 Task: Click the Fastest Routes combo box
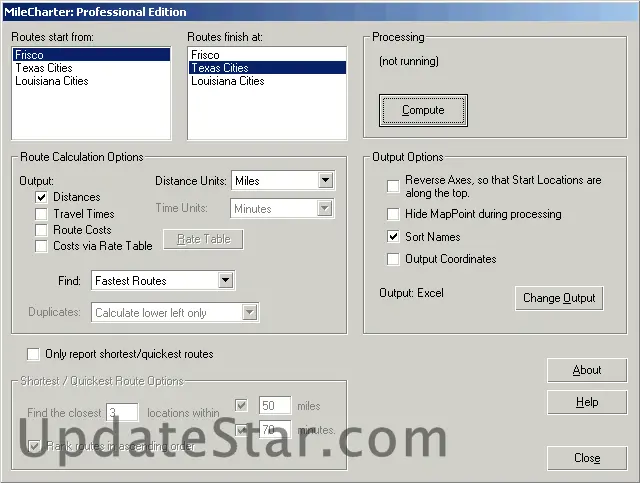coord(163,280)
